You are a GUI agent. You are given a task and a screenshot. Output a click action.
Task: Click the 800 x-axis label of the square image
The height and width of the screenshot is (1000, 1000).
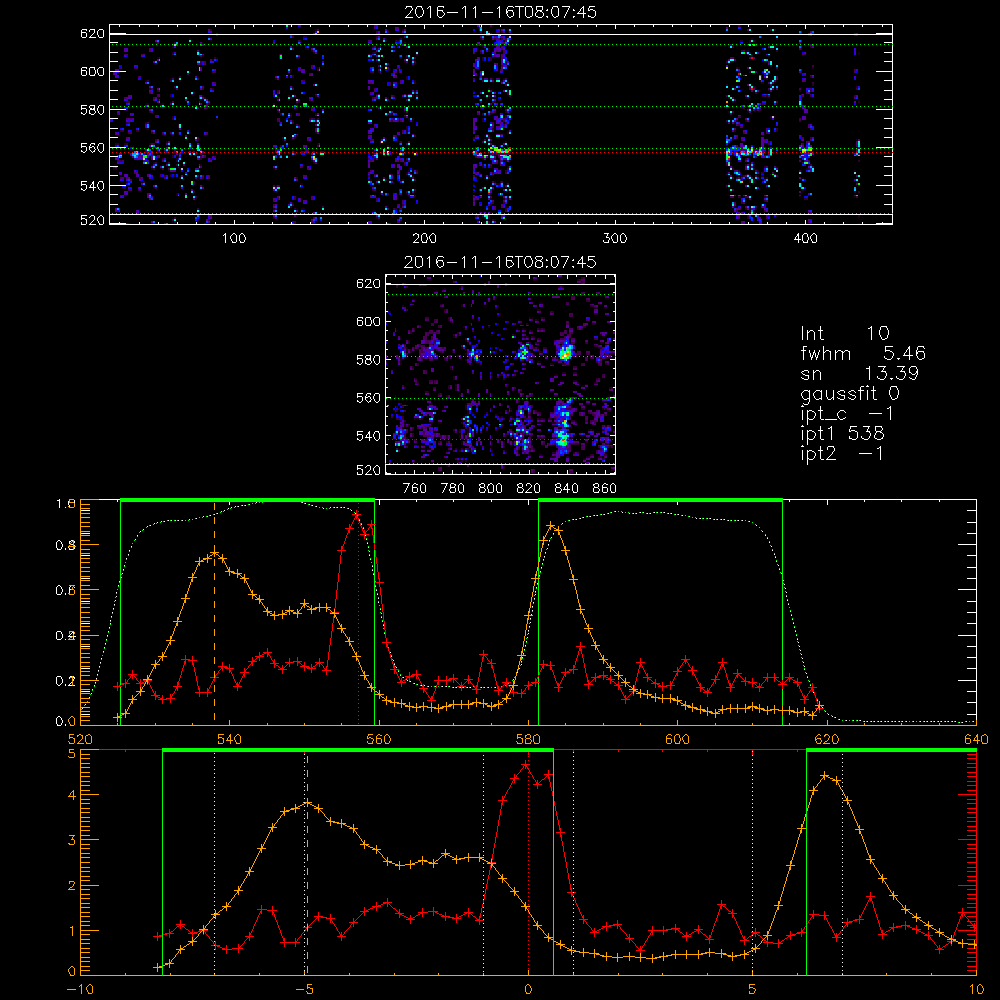pos(490,489)
